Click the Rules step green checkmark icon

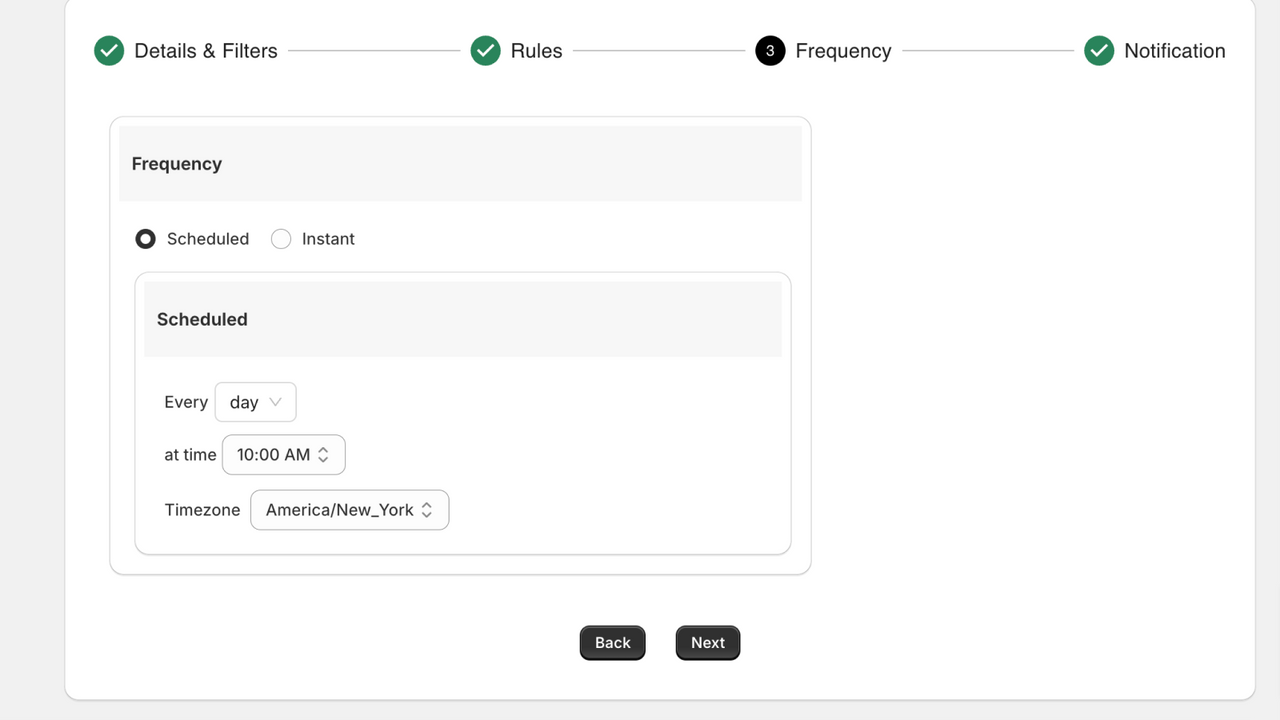pyautogui.click(x=485, y=51)
